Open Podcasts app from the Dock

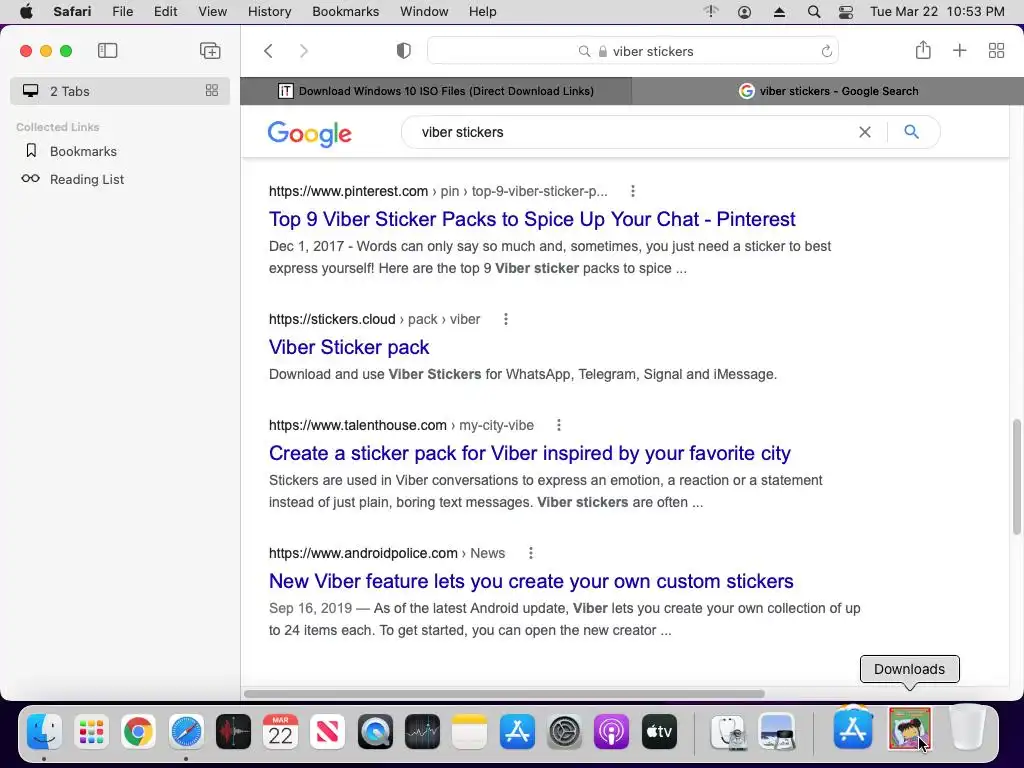pos(611,731)
